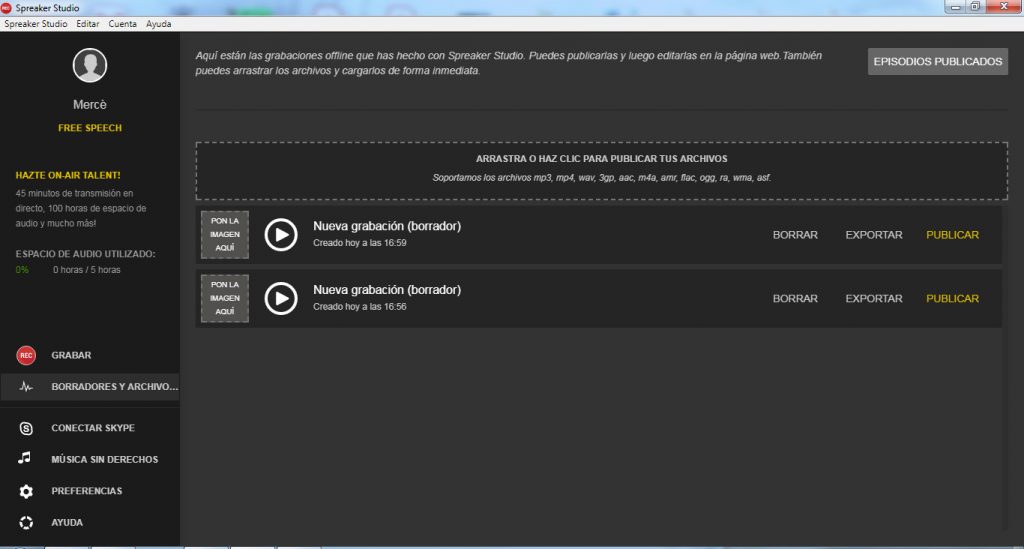Click the Skype icon in sidebar
Viewport: 1024px width, 549px height.
coord(26,428)
